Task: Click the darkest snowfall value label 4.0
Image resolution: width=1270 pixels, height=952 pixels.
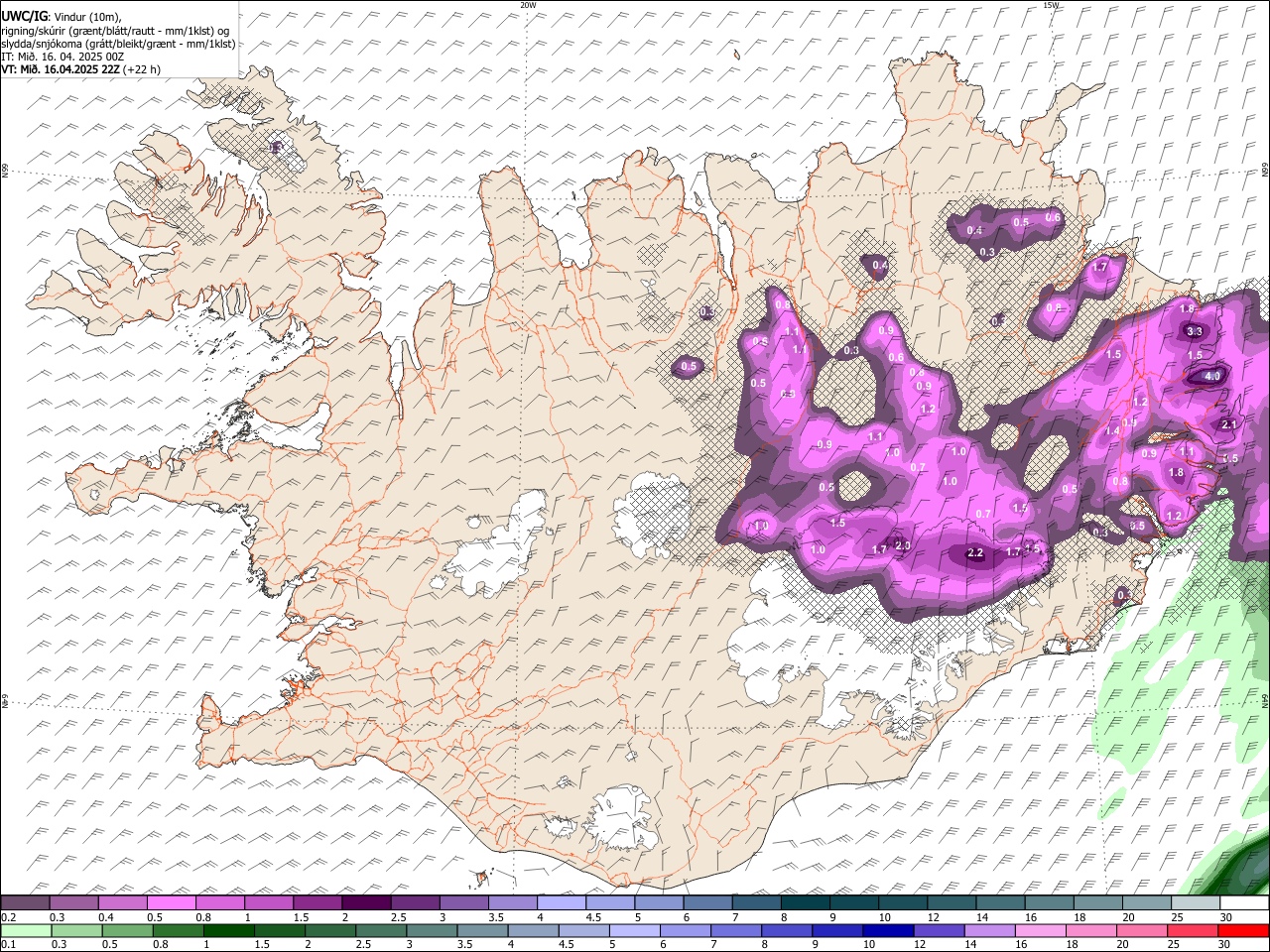Action: pos(1212,376)
